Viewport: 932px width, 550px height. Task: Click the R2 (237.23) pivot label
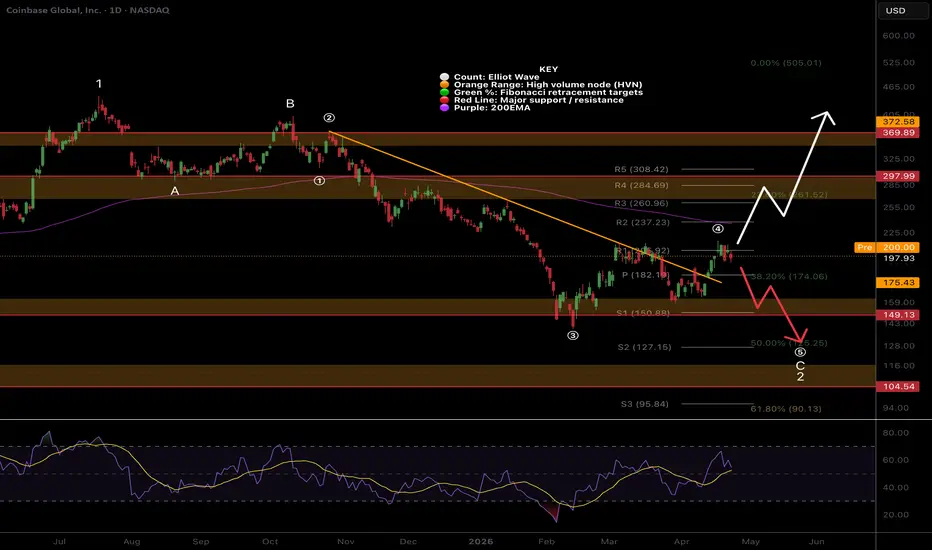pos(643,222)
